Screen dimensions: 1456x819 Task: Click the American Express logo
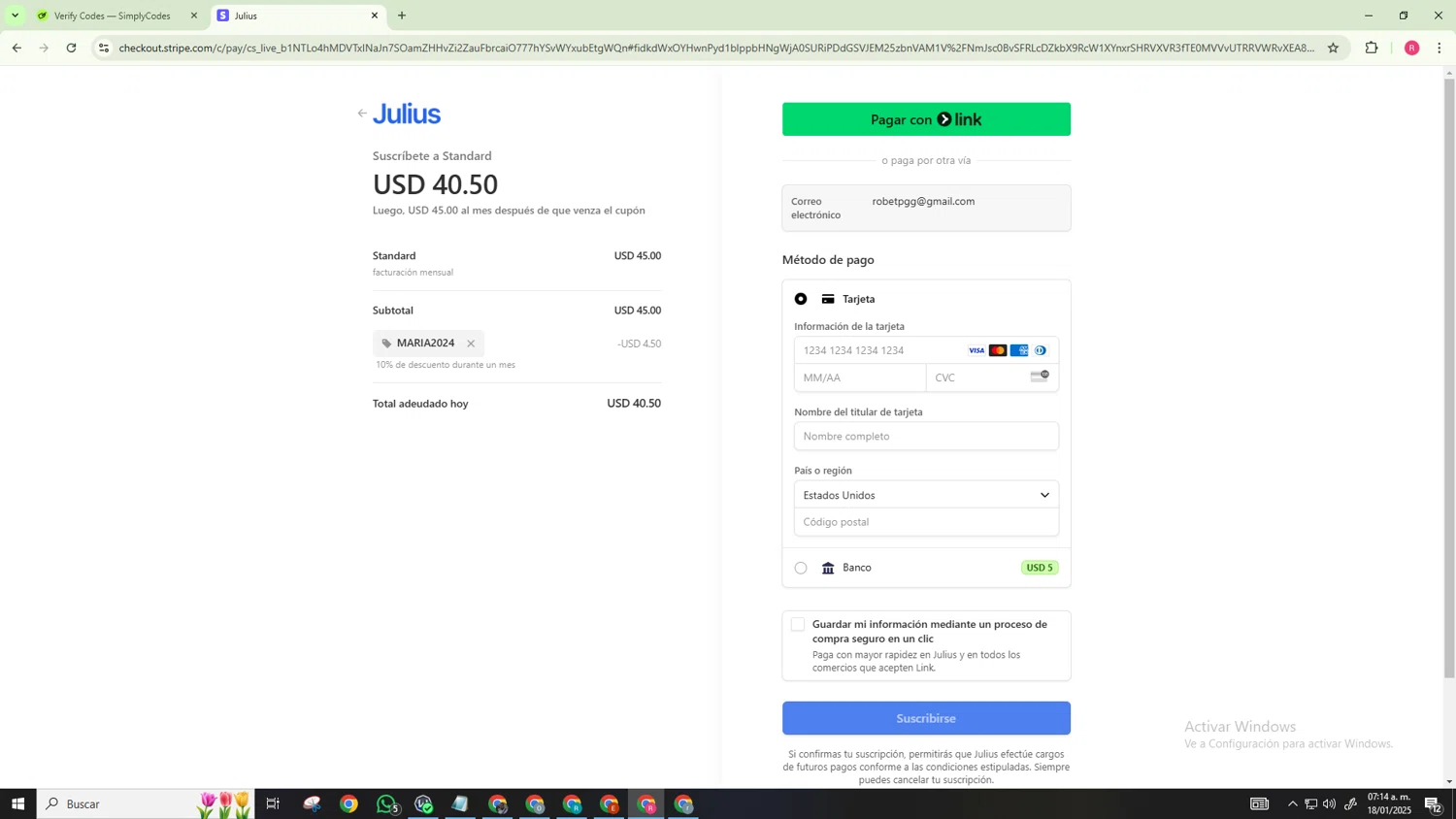1019,350
